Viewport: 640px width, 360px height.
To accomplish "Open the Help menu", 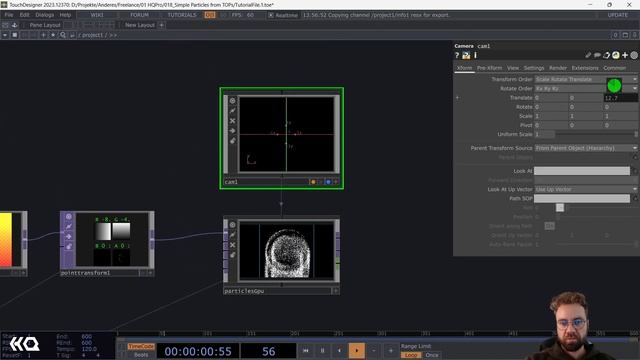I will 65,15.
